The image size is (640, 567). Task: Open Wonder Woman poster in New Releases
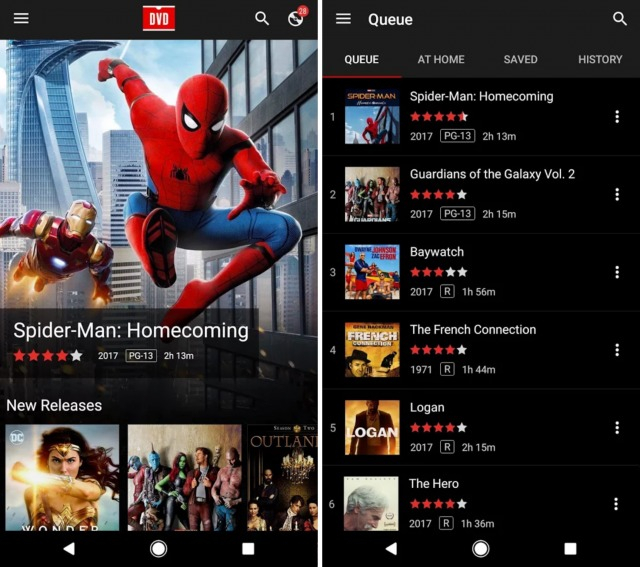tap(62, 478)
